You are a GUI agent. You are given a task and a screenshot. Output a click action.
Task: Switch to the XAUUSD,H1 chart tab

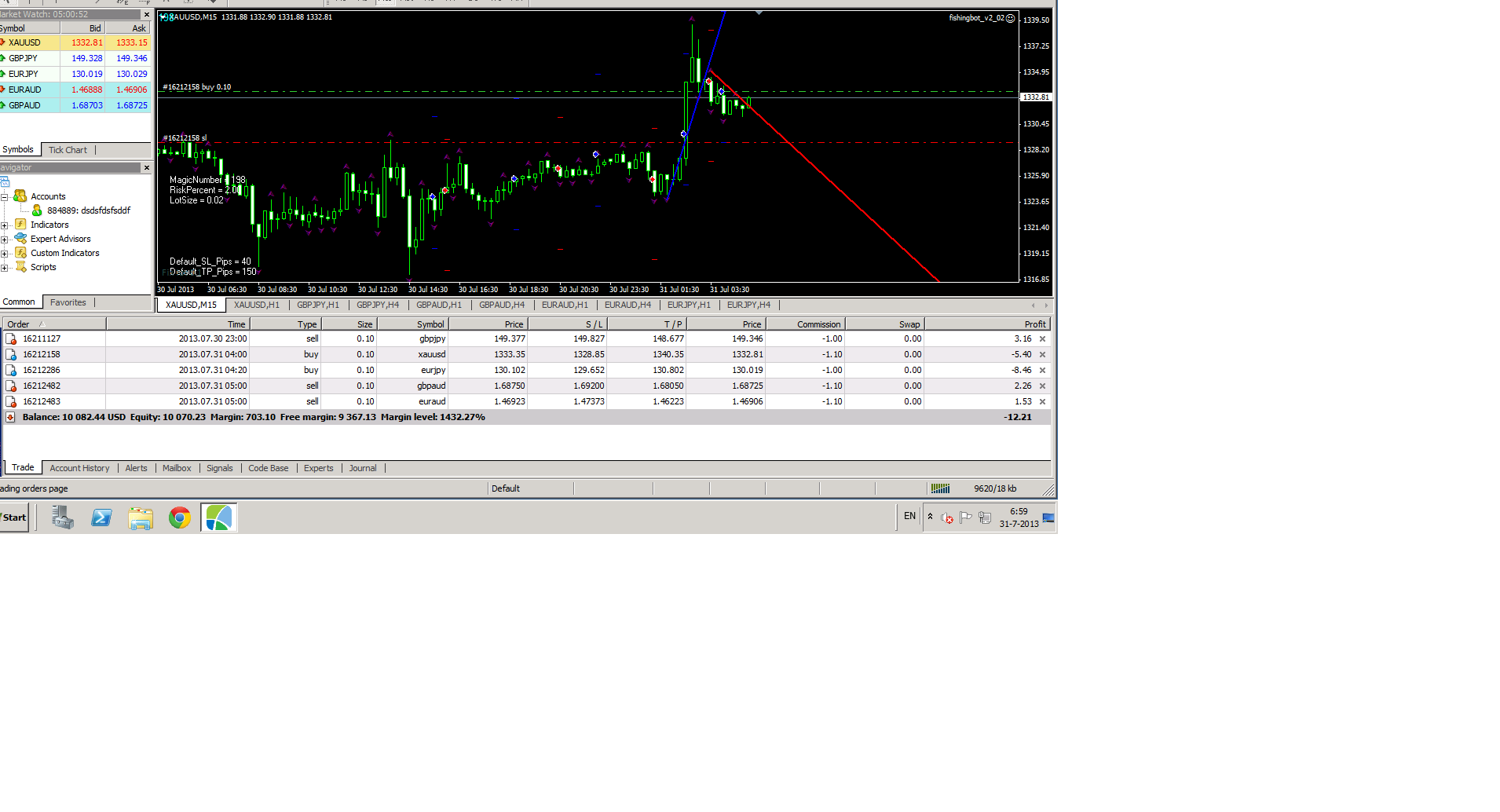tap(257, 305)
